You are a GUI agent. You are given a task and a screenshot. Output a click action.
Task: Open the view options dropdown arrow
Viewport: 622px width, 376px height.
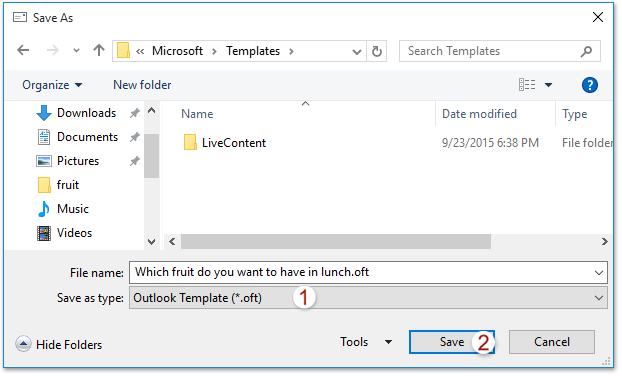point(549,85)
